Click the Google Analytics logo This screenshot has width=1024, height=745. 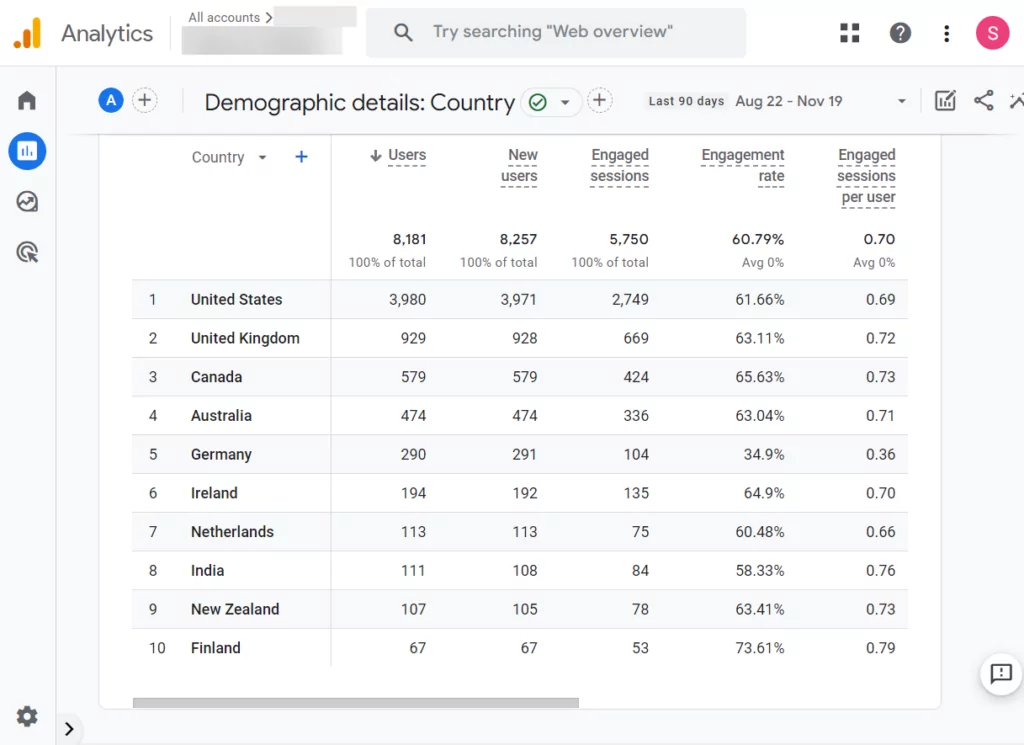[x=27, y=33]
